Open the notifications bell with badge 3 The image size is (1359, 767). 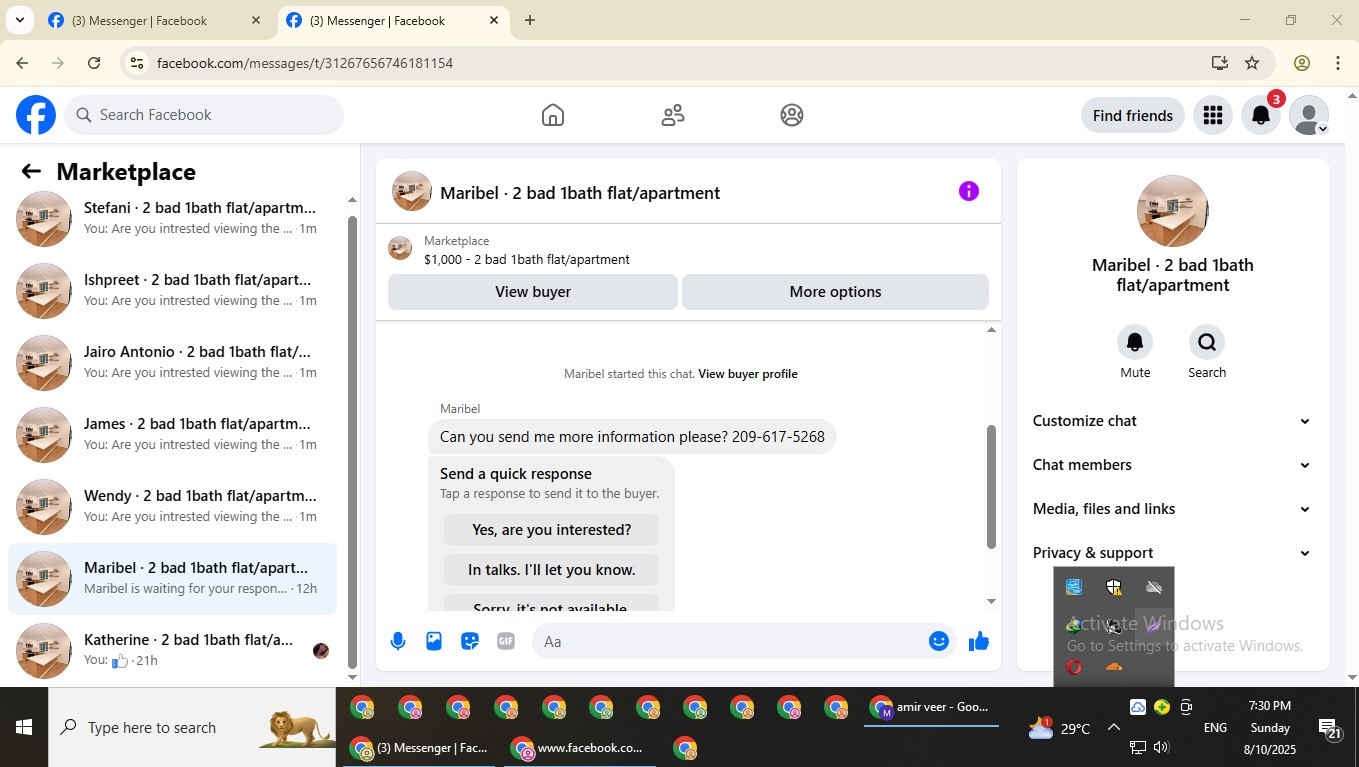click(x=1262, y=115)
